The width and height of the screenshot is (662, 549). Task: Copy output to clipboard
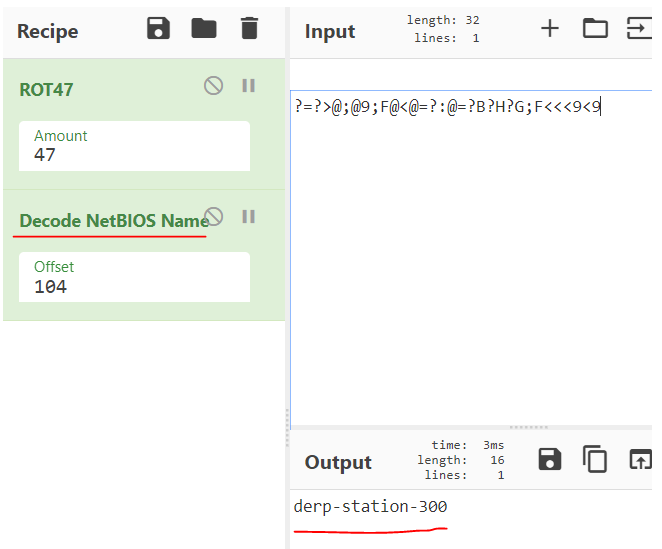point(595,459)
